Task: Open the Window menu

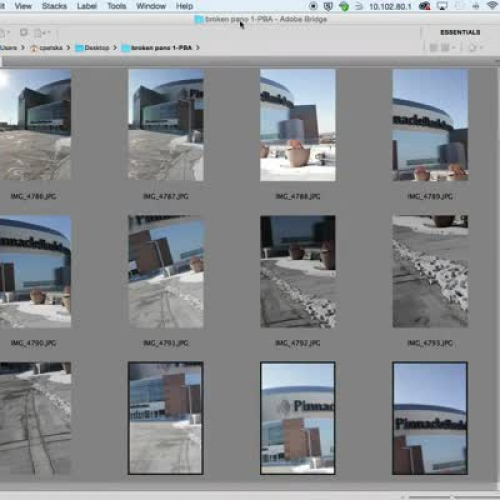Action: pyautogui.click(x=151, y=6)
